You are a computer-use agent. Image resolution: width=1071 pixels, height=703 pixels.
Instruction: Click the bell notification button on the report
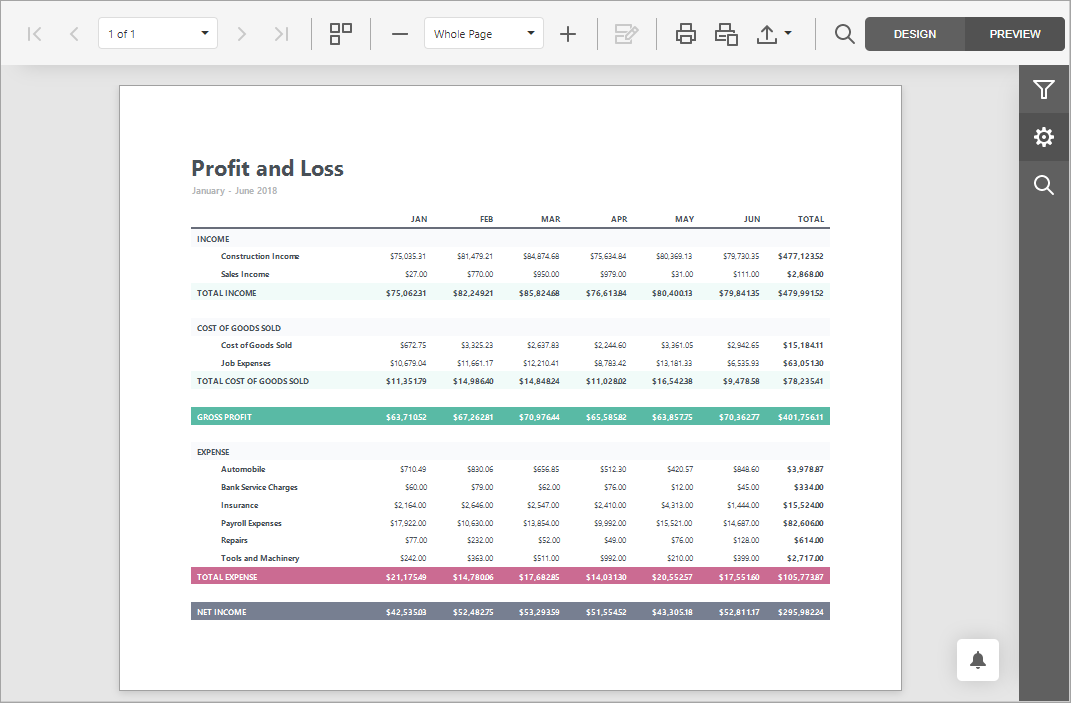[977, 660]
